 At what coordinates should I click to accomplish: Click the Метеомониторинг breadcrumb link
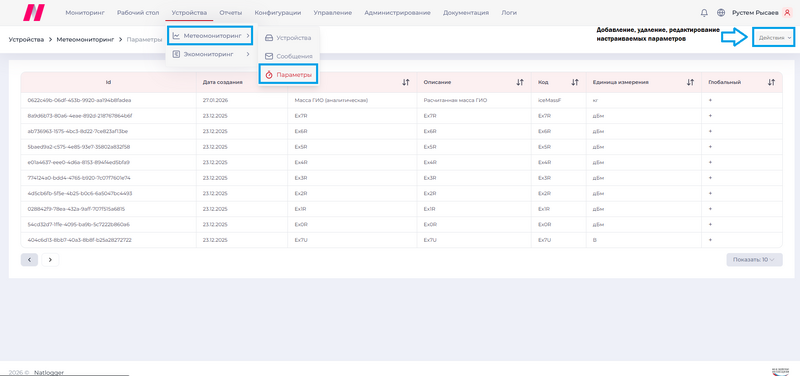point(85,39)
